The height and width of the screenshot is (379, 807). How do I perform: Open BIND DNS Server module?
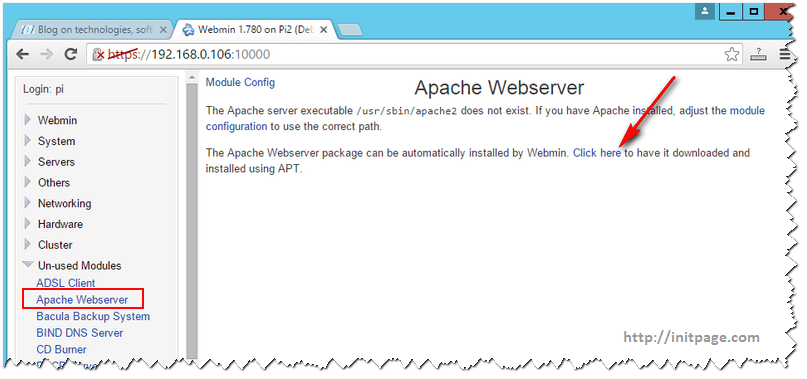pyautogui.click(x=80, y=333)
